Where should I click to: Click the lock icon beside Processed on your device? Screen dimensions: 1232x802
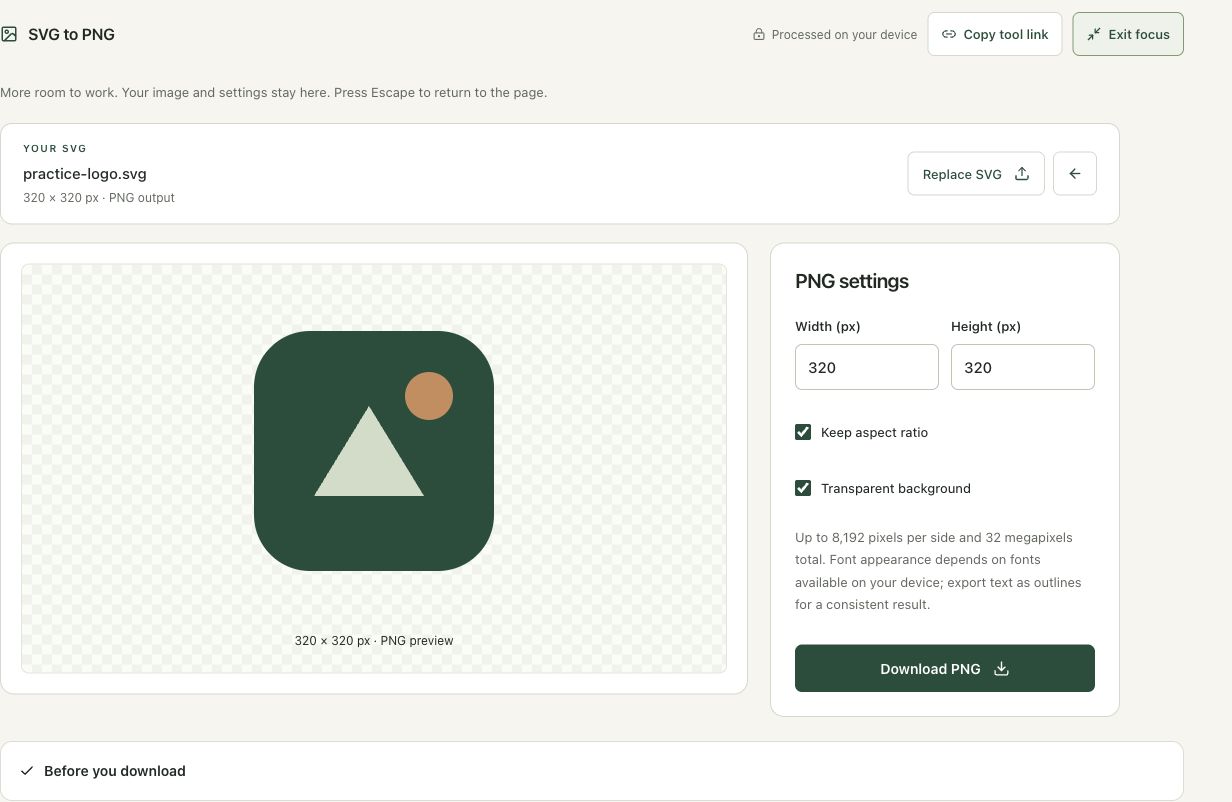(x=759, y=34)
